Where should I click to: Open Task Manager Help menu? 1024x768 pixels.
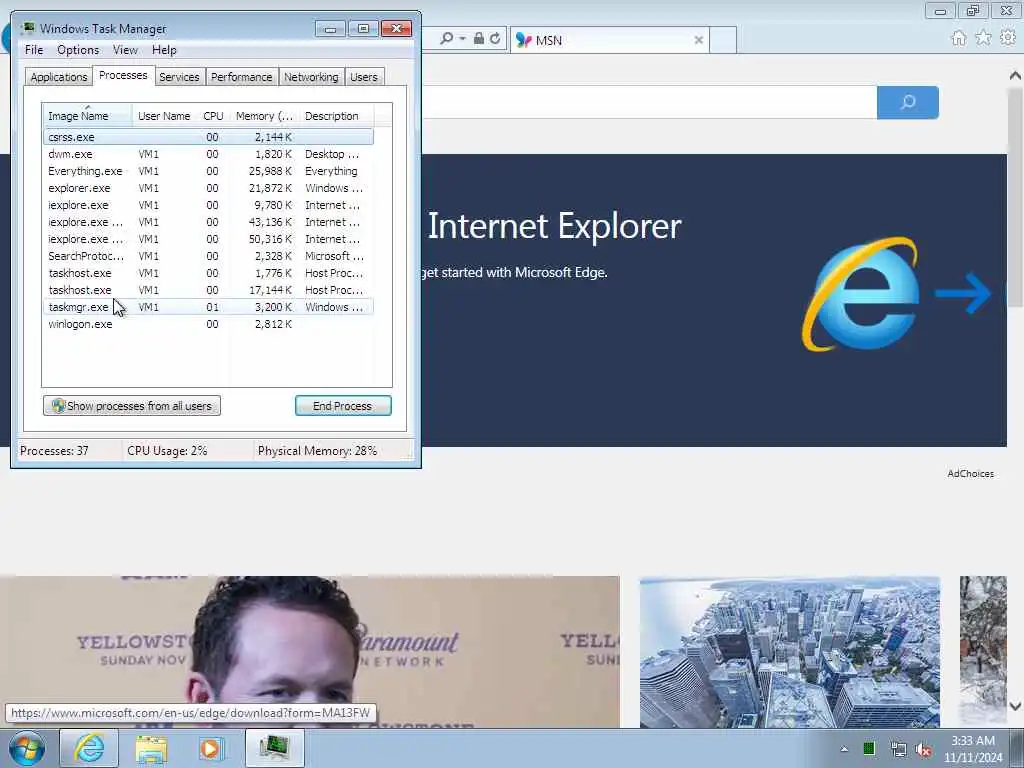coord(164,50)
